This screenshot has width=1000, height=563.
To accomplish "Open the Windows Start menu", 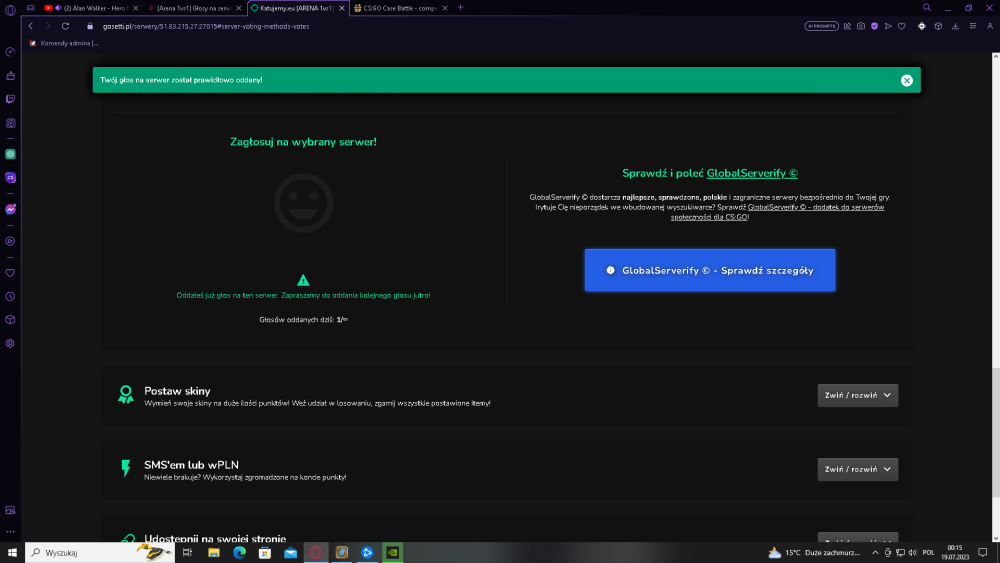I will coord(11,552).
